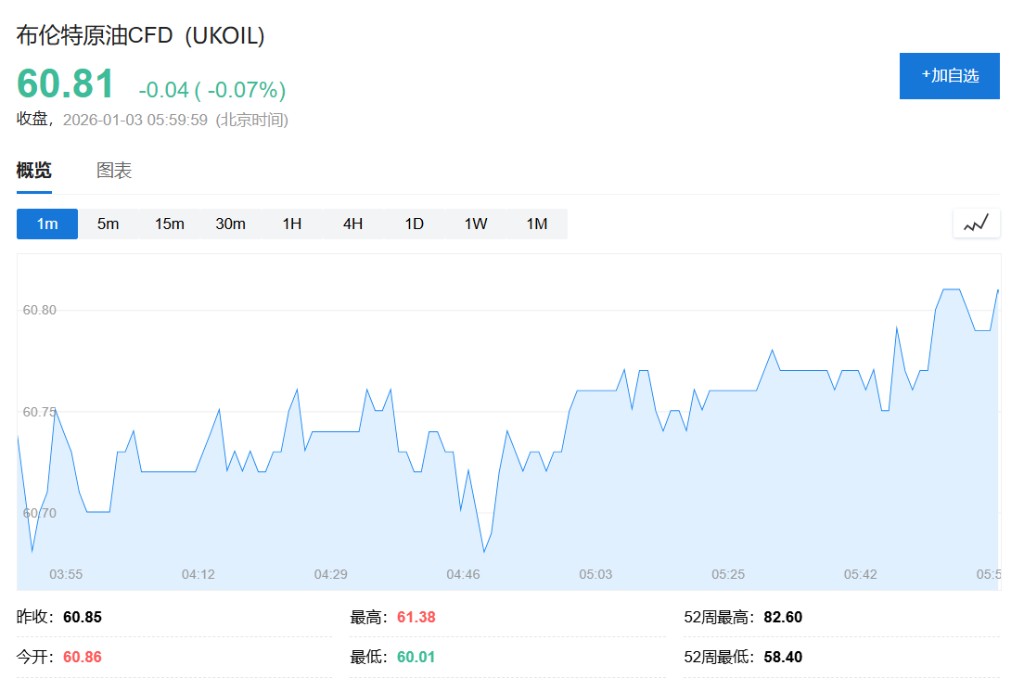Screen dimensions: 1024x694
Task: Click the 05:03 time marker on chart
Action: 596,574
